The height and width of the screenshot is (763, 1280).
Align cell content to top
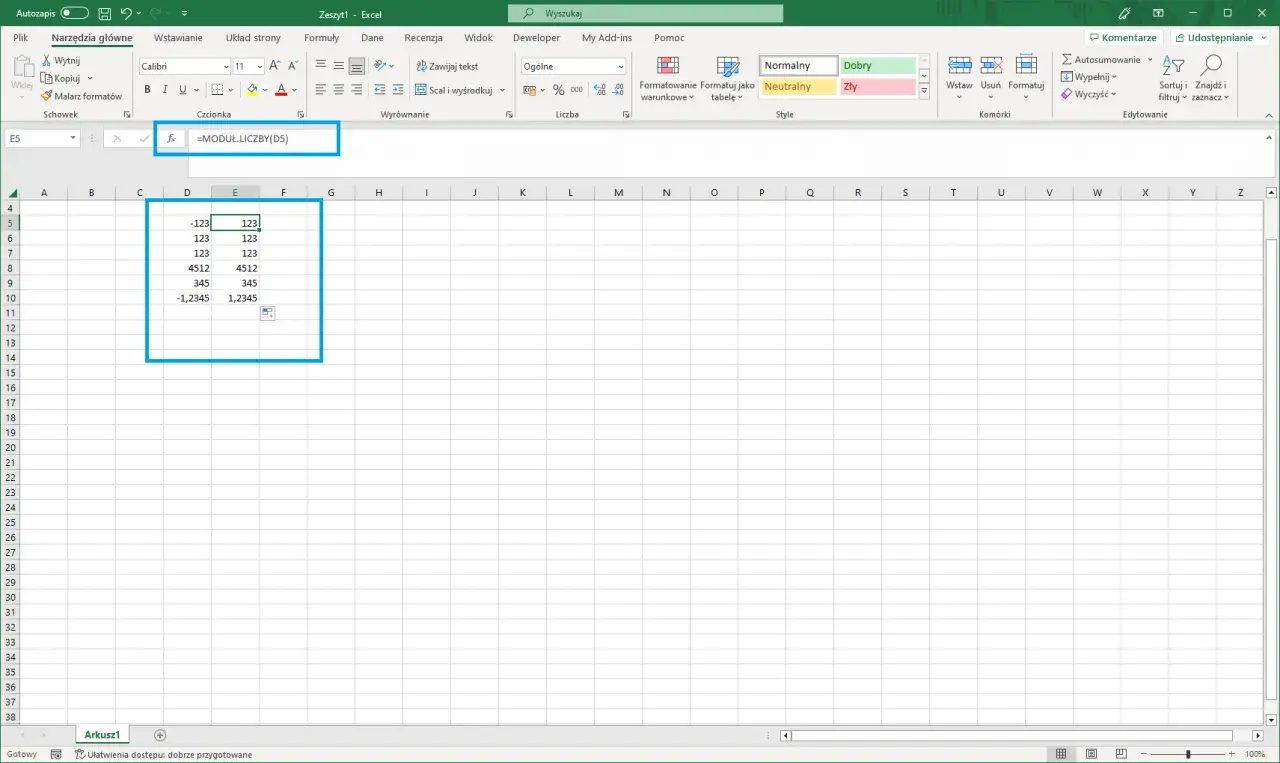(321, 66)
